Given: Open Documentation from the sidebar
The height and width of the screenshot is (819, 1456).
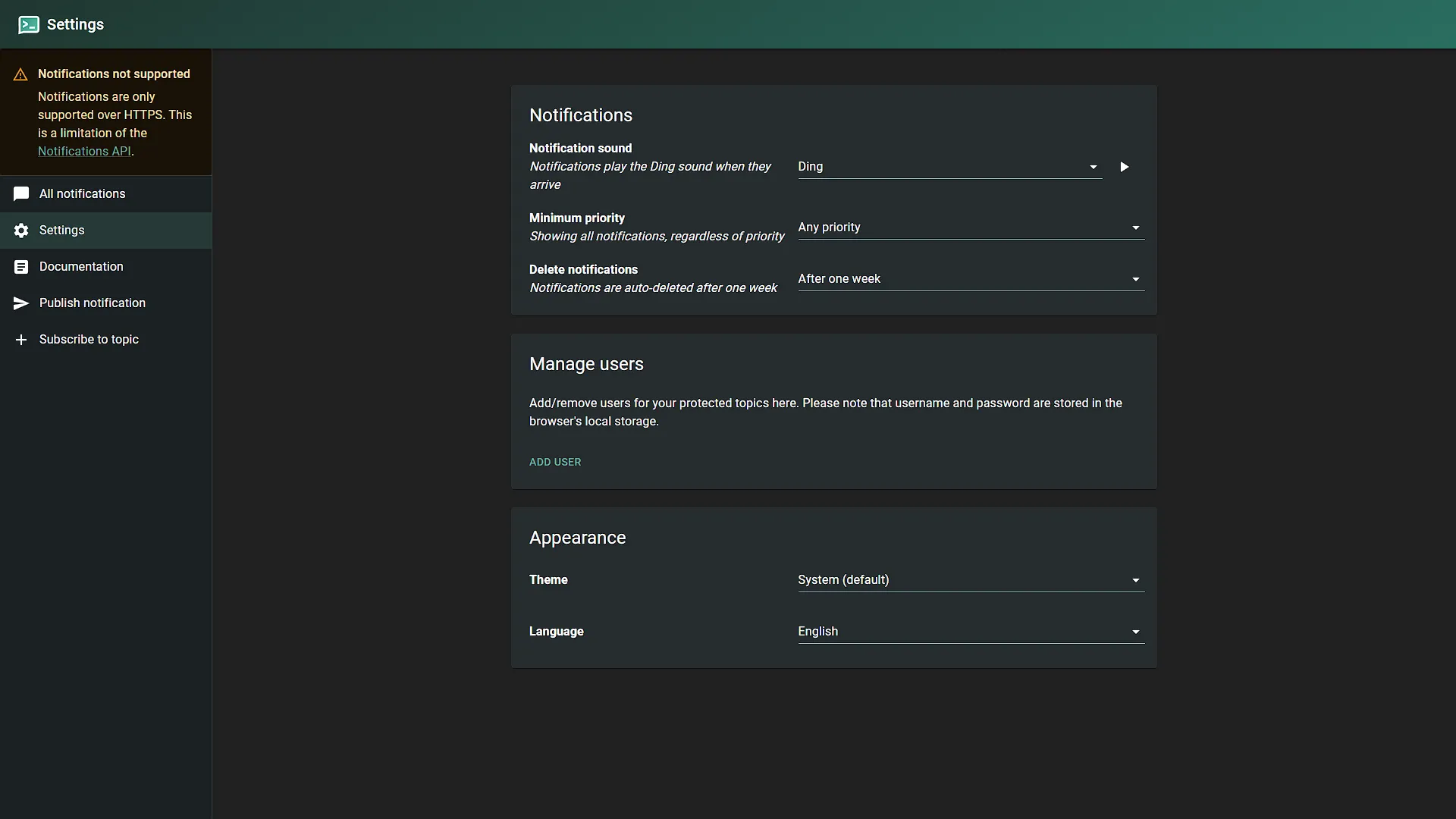Looking at the screenshot, I should pyautogui.click(x=105, y=267).
